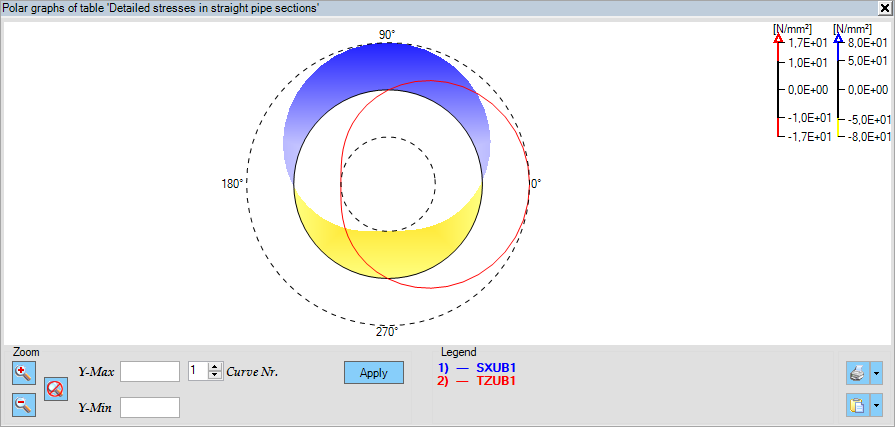Click the 8,0E+01 blue scale value
895x427 pixels.
(866, 43)
